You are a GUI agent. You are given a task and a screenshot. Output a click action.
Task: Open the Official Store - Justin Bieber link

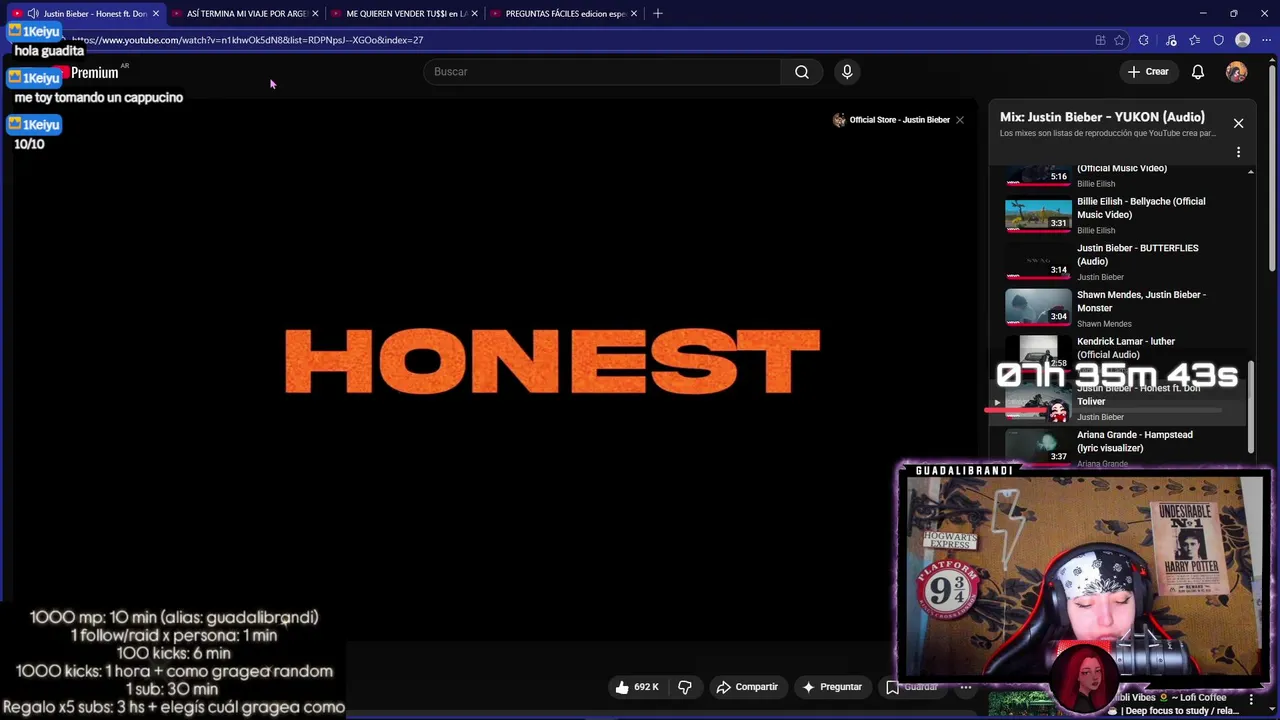(x=891, y=120)
